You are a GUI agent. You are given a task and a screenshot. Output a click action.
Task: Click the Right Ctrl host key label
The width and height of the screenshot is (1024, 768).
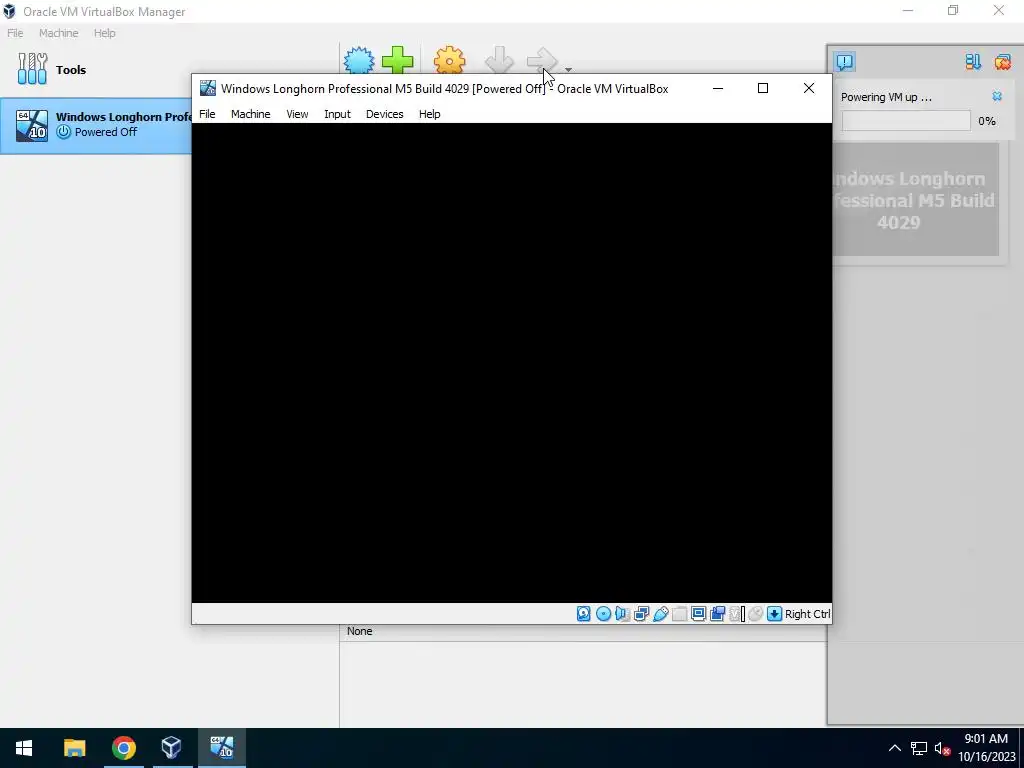tap(808, 614)
